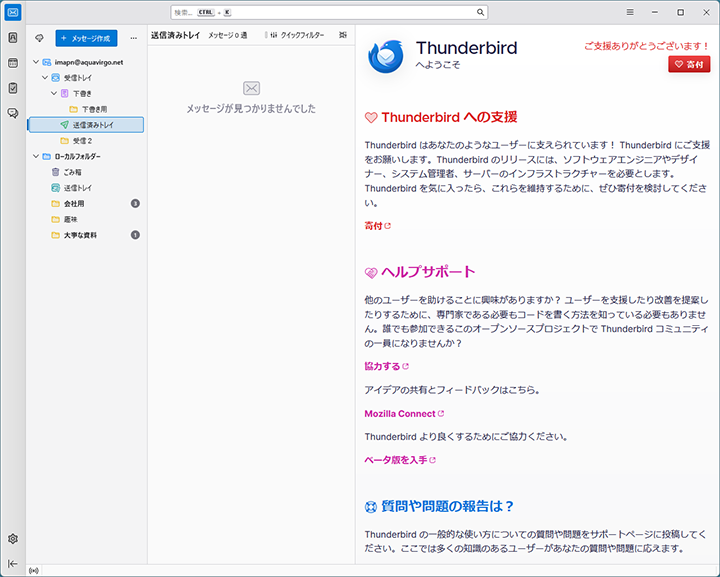Click the imapn@aquavirgo.net account icon

pyautogui.click(x=47, y=62)
